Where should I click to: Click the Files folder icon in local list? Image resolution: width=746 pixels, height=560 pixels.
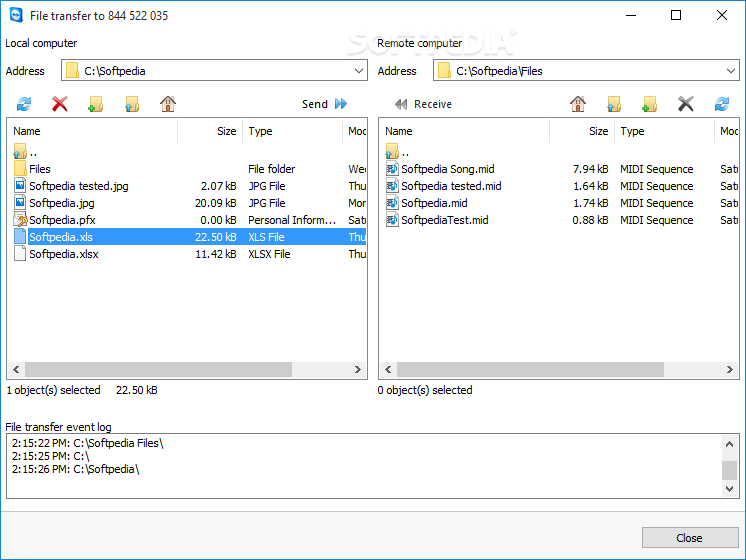point(20,168)
